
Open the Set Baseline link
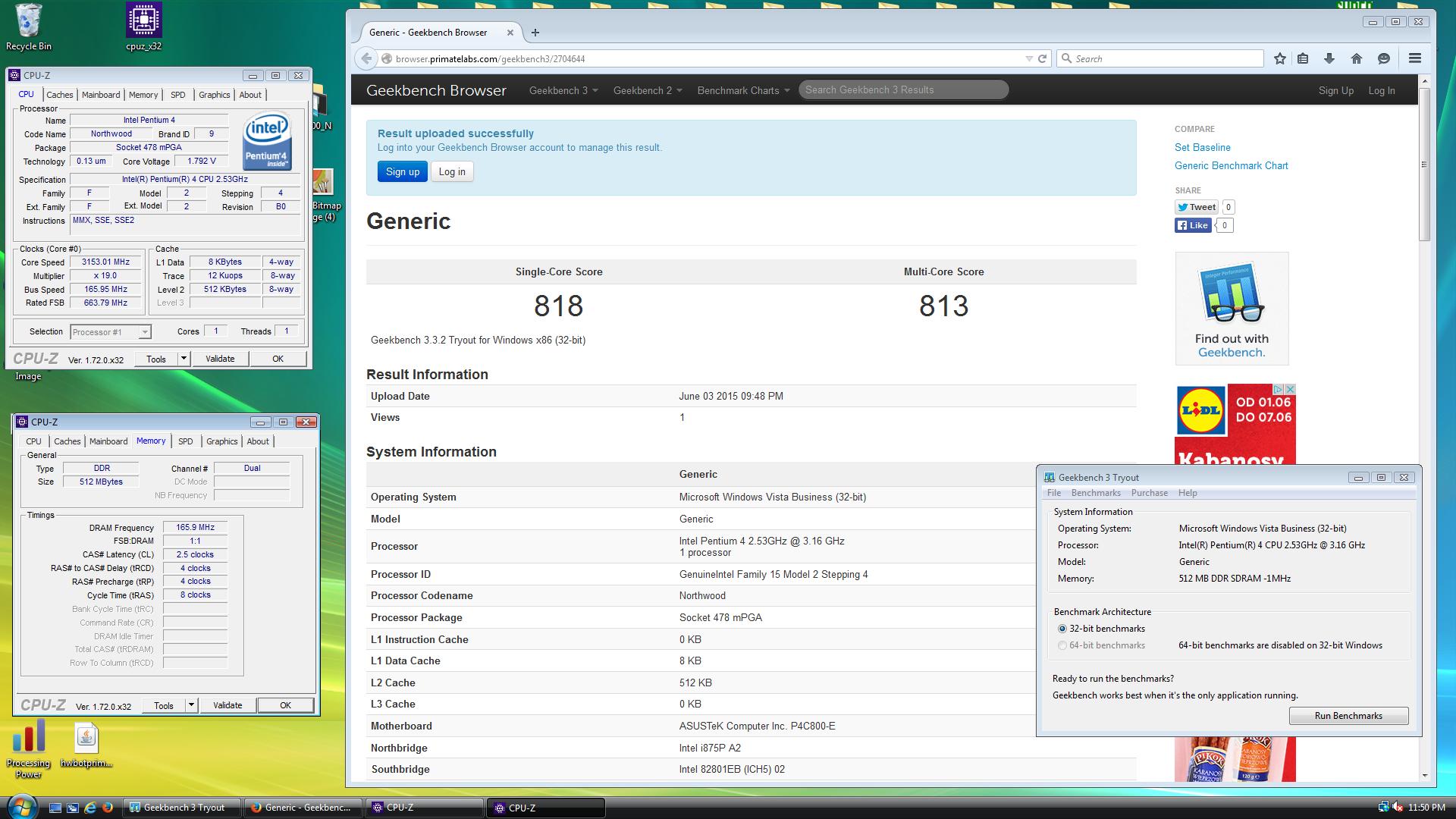click(1202, 147)
